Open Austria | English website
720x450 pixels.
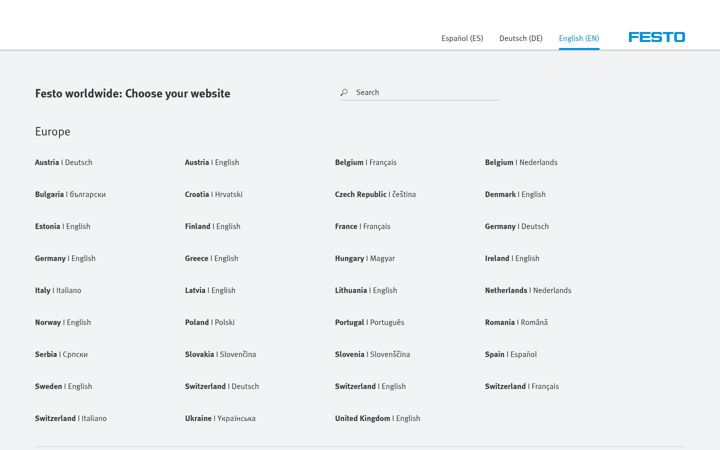[x=212, y=162]
